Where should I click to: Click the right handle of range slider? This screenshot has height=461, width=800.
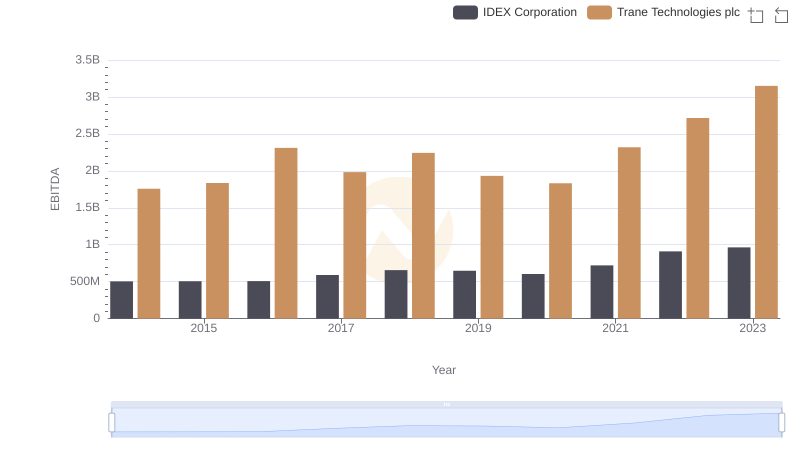point(782,423)
